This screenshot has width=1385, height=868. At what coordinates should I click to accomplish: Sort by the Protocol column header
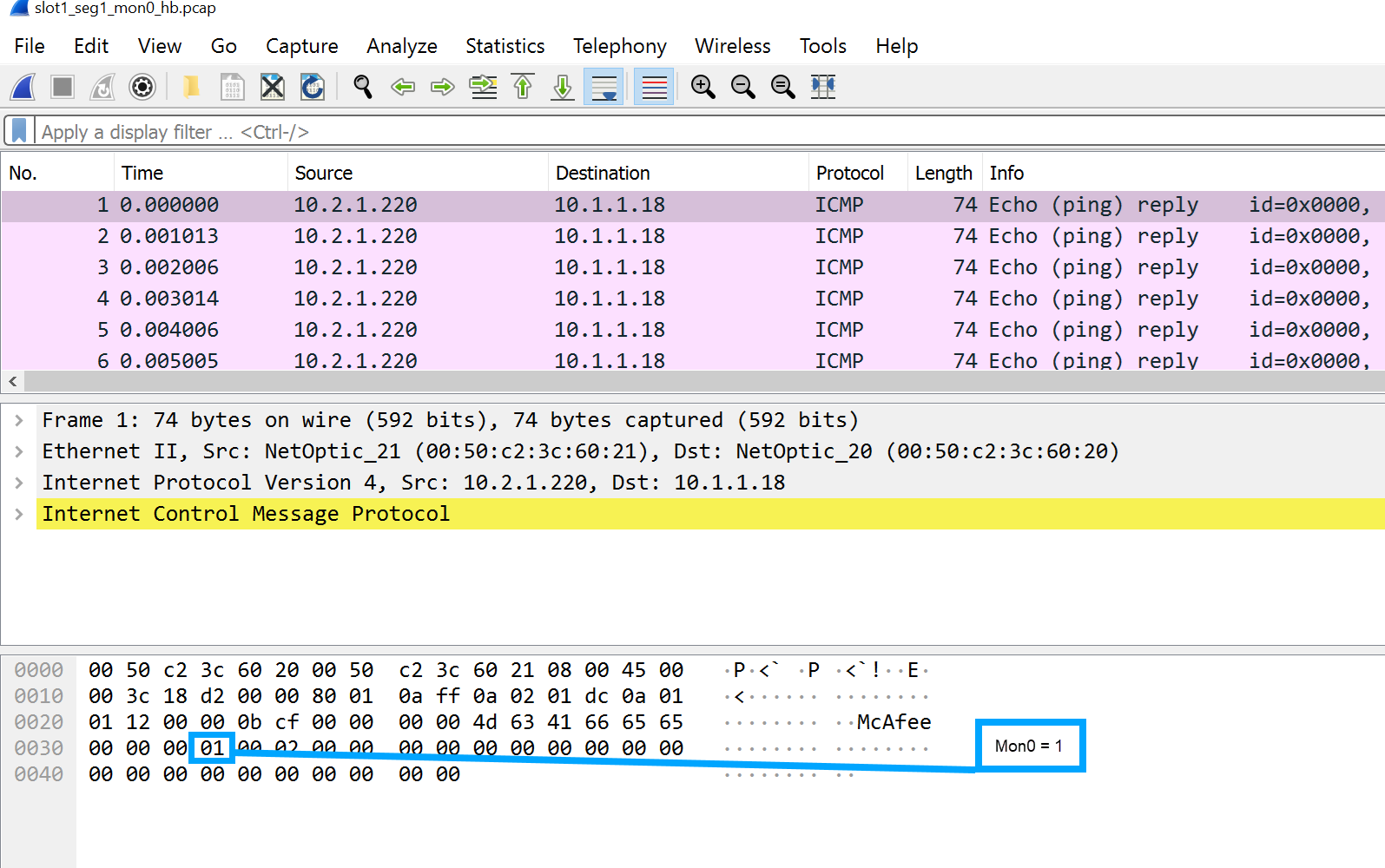coord(858,173)
